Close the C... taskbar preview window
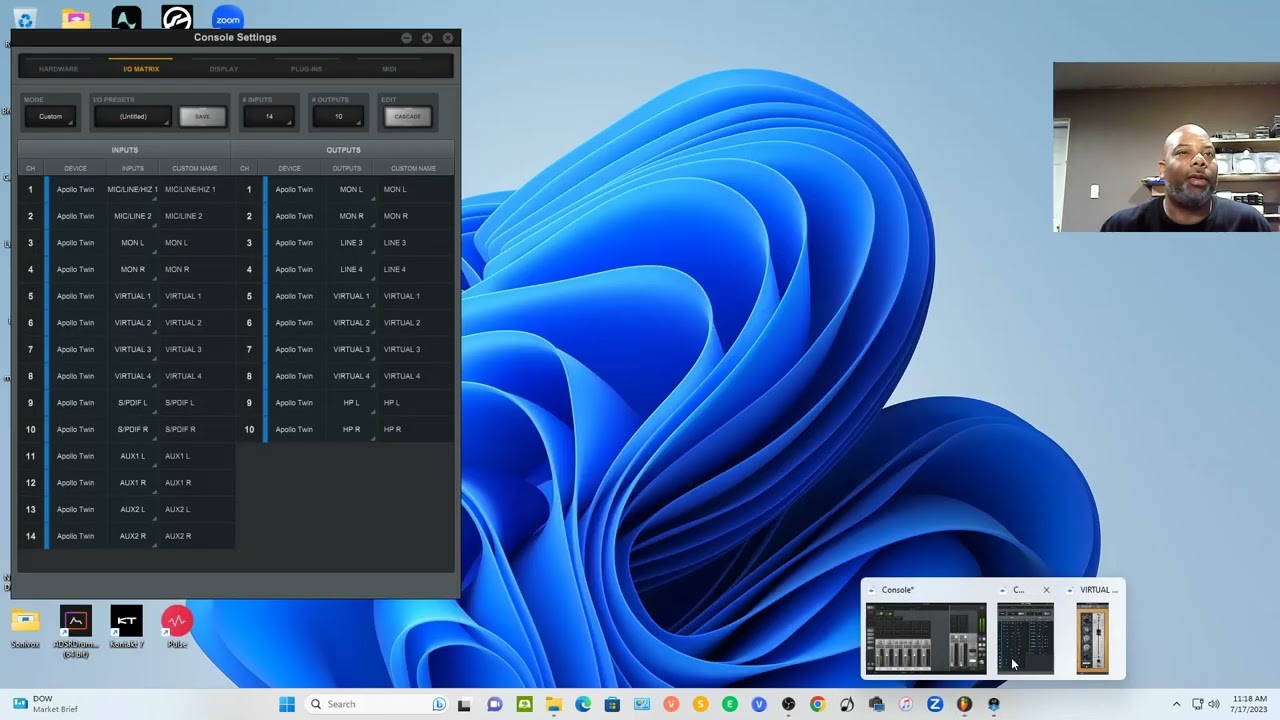Viewport: 1280px width, 720px height. pos(1046,590)
